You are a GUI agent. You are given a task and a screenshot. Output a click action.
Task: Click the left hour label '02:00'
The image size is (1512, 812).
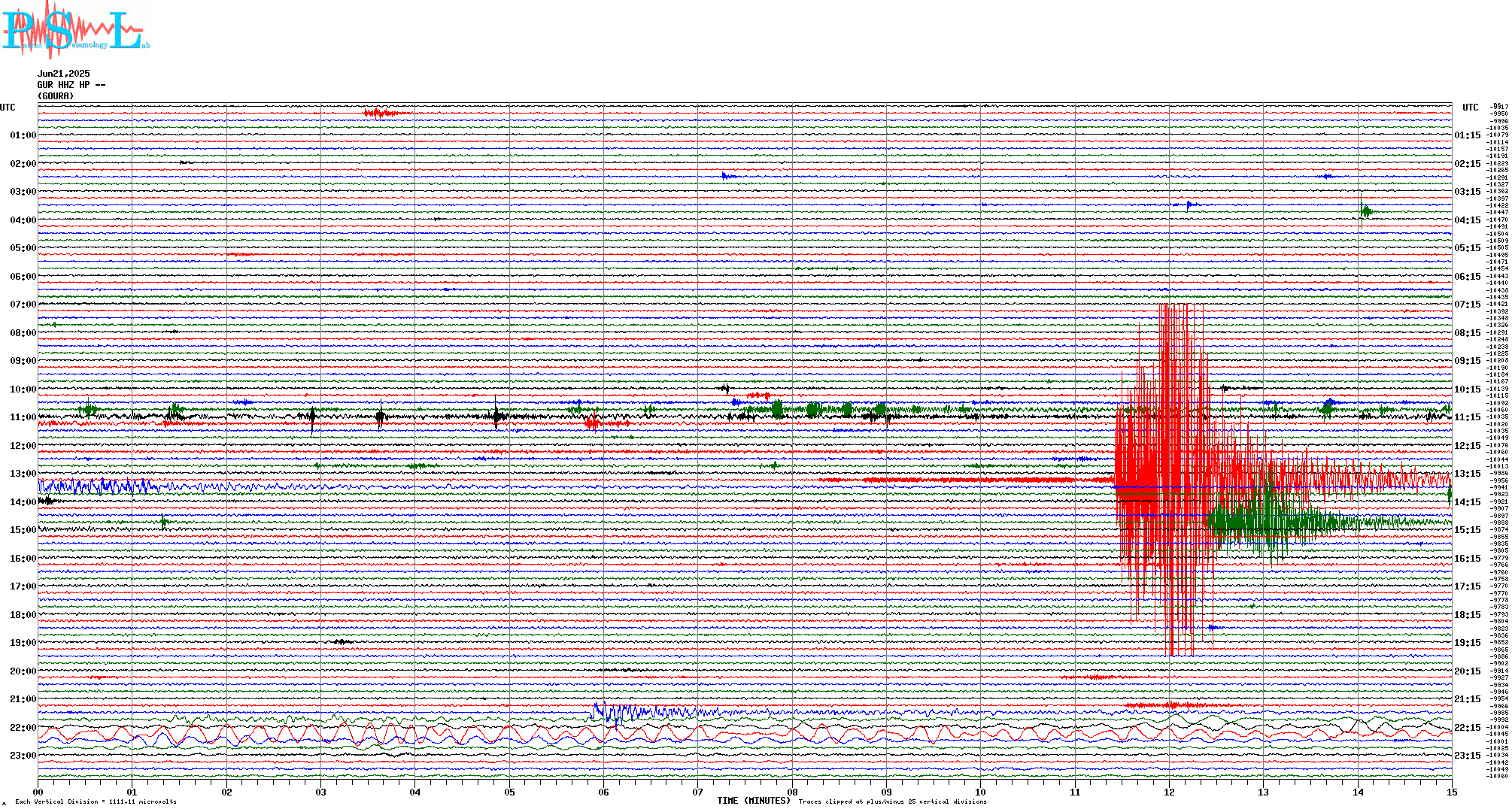pyautogui.click(x=23, y=164)
